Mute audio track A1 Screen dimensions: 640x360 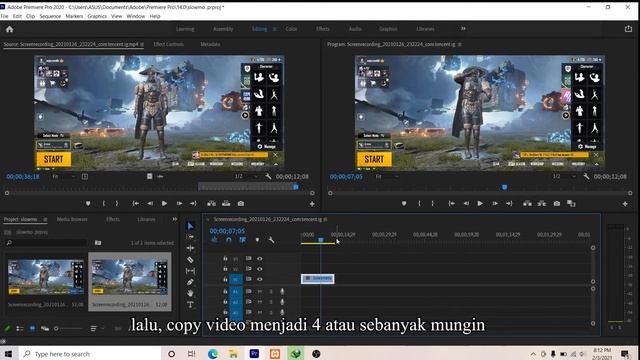coord(260,291)
